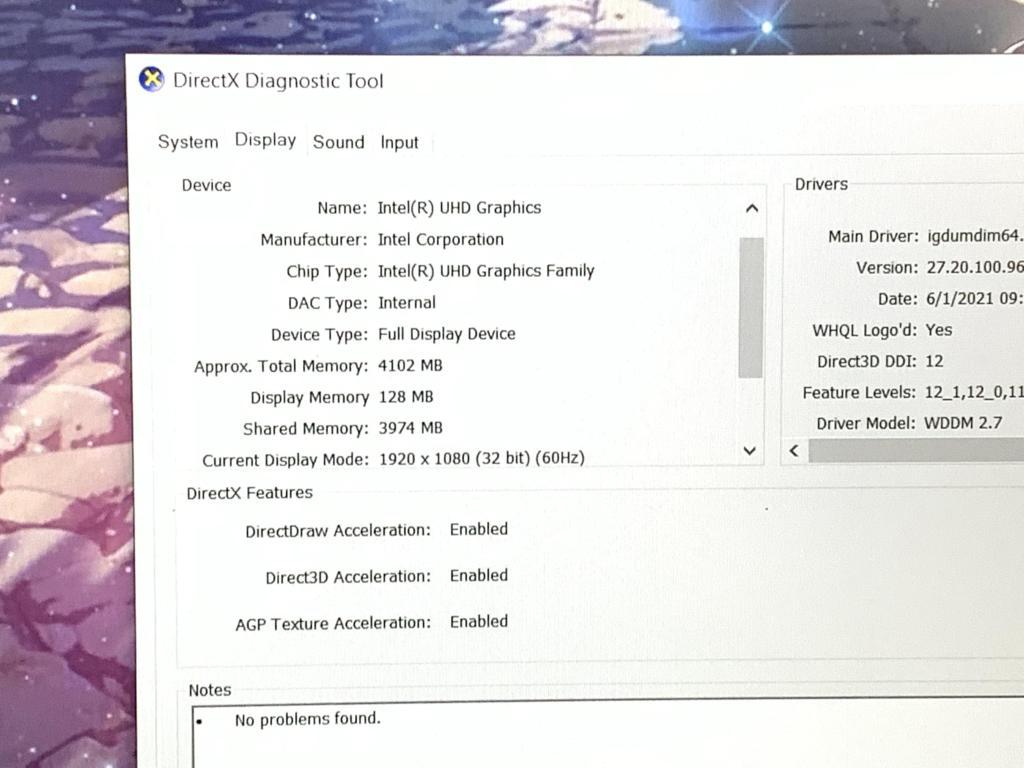Image resolution: width=1024 pixels, height=768 pixels.
Task: Click the Chip Type label
Action: click(x=327, y=272)
